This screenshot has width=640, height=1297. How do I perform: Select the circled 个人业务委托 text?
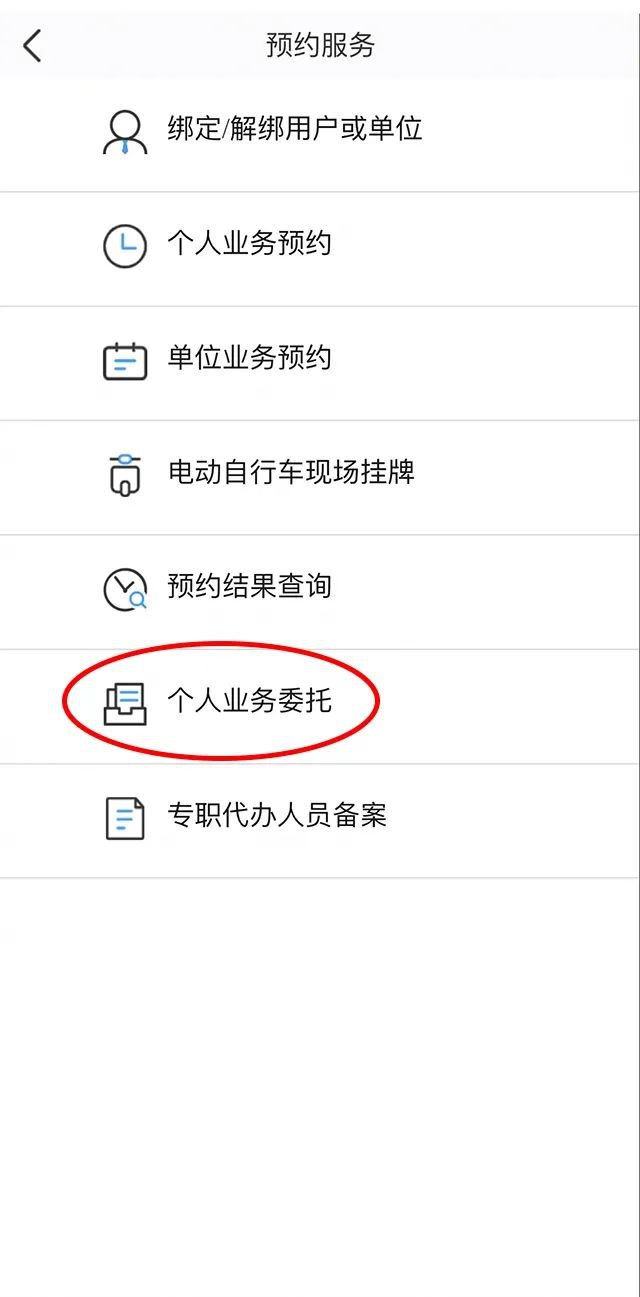[x=249, y=700]
